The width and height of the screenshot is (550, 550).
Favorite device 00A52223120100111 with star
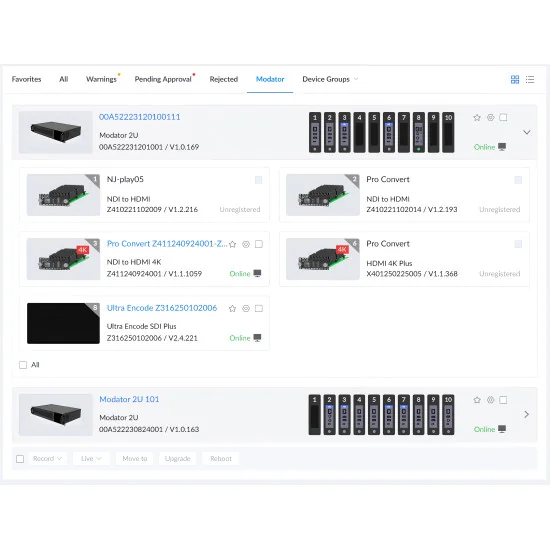point(477,118)
